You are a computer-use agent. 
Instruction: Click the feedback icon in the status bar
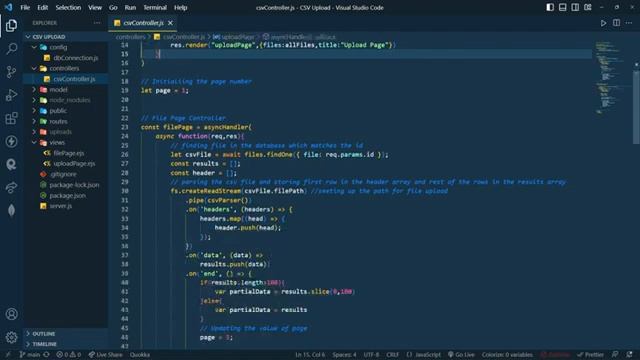615,355
